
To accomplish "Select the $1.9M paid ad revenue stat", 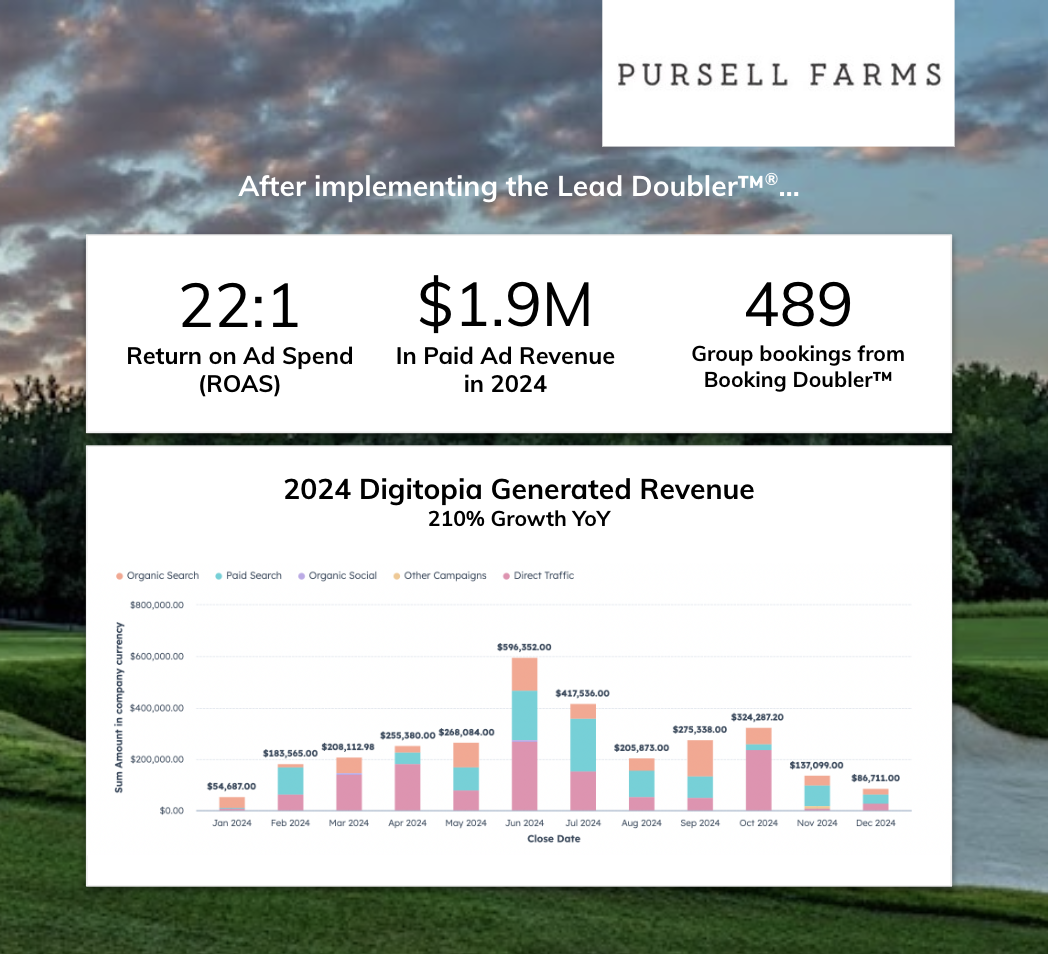I will pos(505,306).
